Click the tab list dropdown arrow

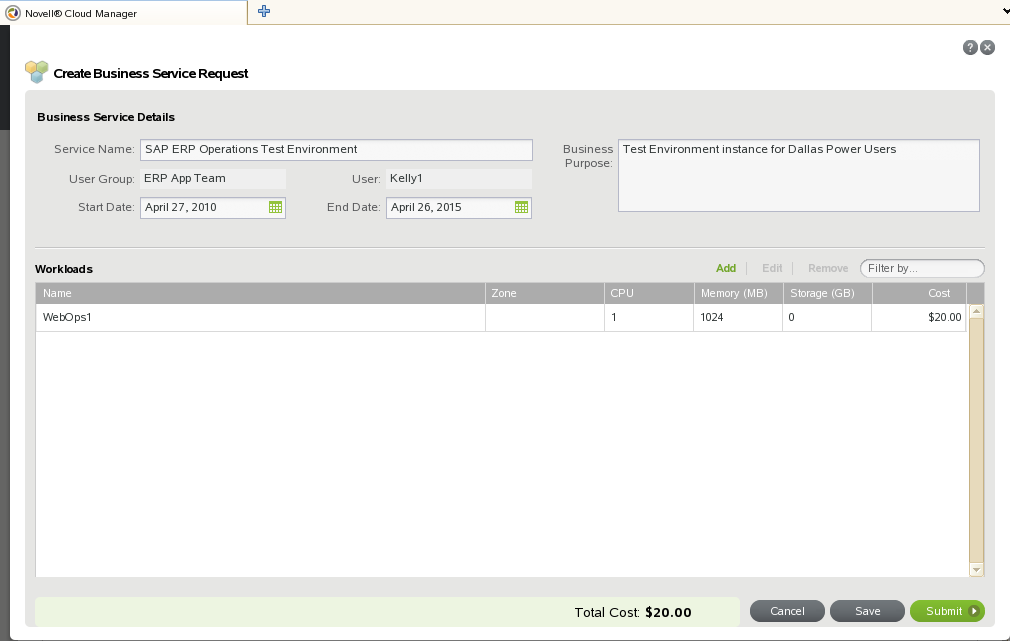click(x=1005, y=11)
